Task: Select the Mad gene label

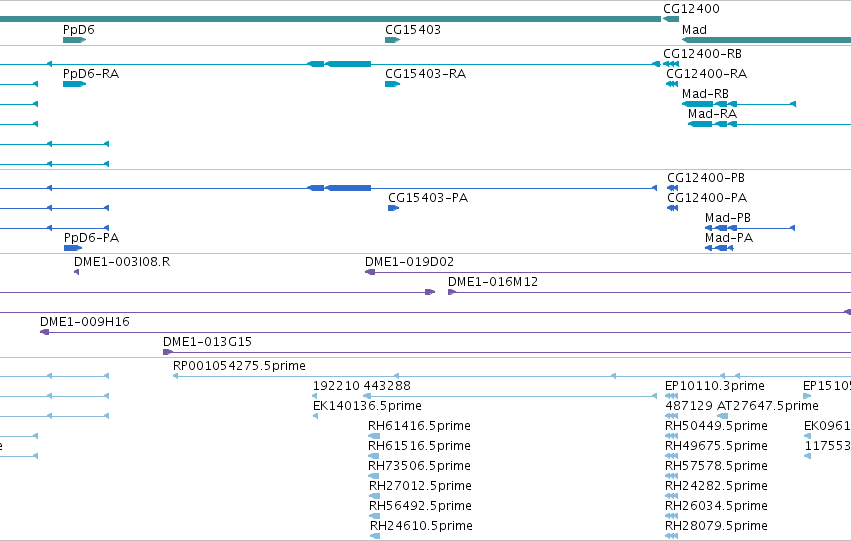Action: 694,30
